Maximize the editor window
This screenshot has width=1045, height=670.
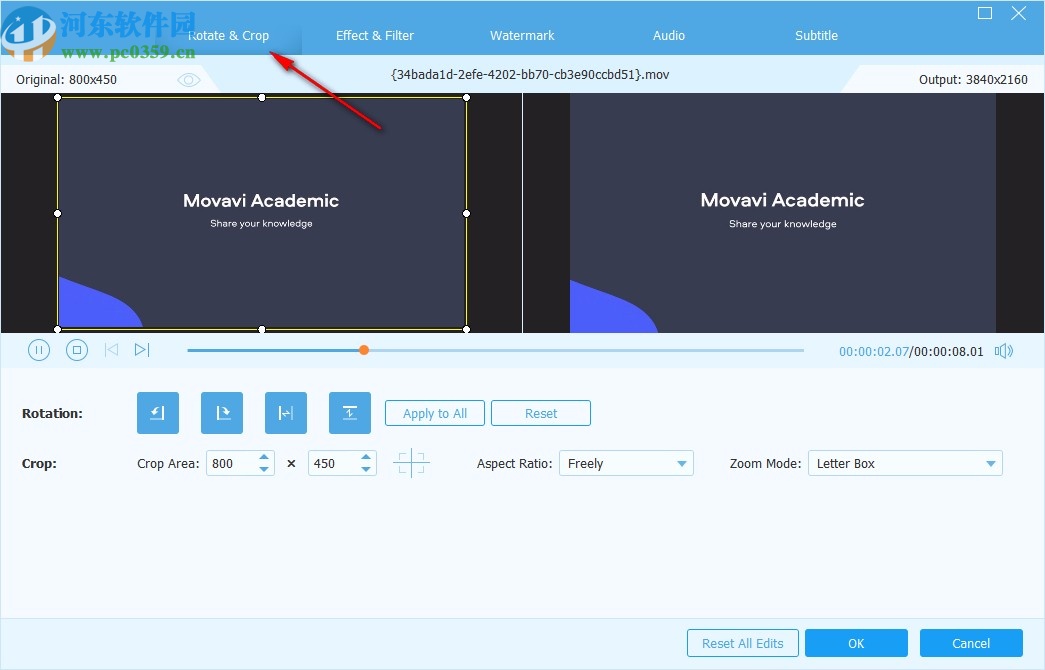(x=985, y=13)
